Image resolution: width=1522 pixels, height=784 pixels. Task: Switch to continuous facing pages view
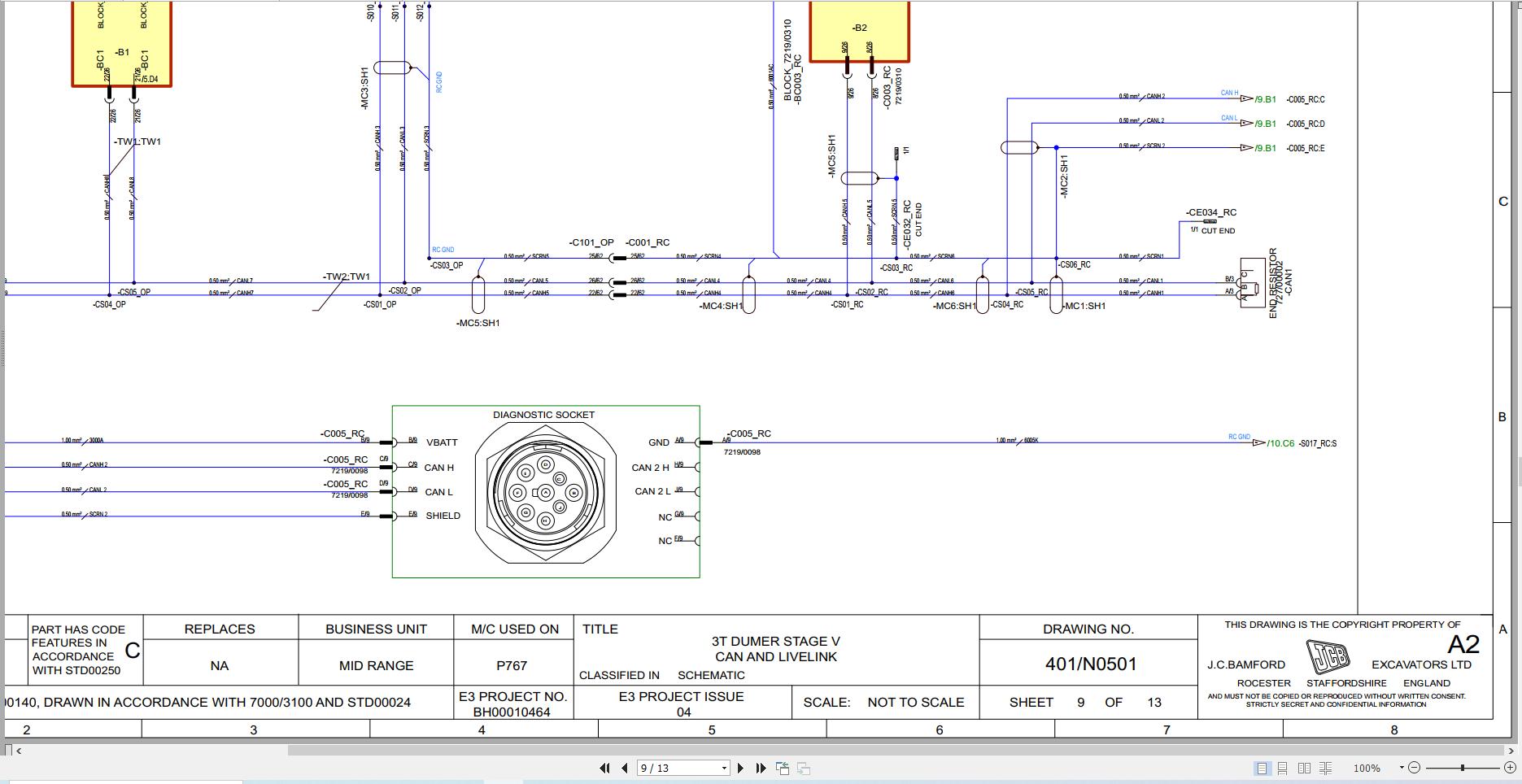(1326, 768)
